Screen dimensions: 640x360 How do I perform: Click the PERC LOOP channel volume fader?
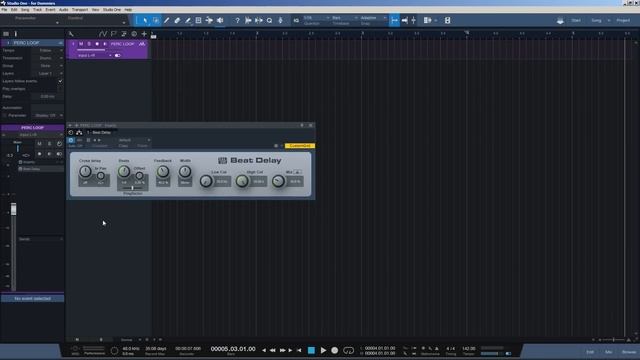13,209
